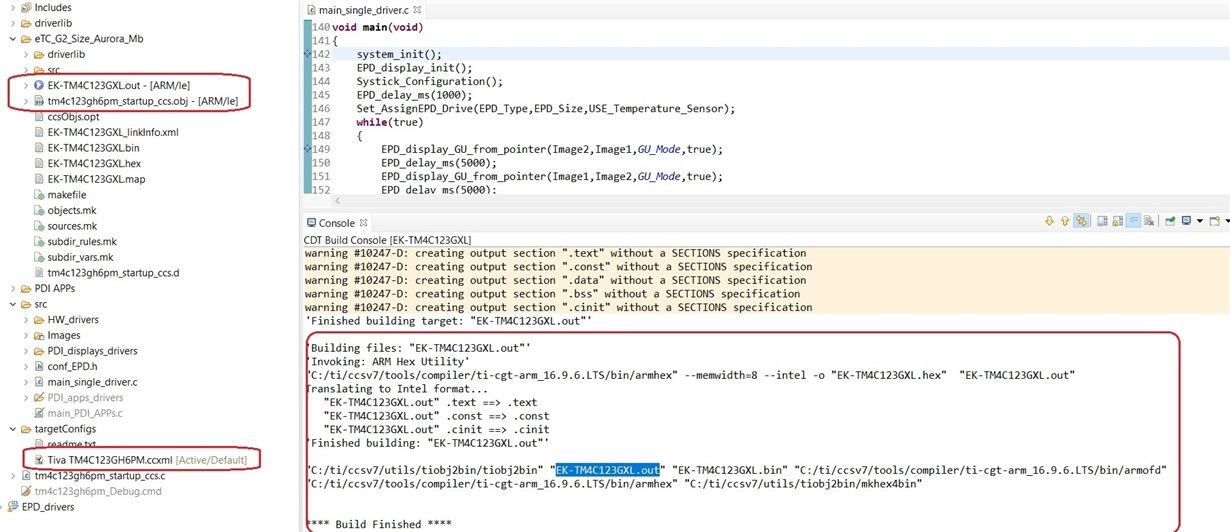
Task: Click main_single_driver.c file icon in tree
Action: click(39, 382)
